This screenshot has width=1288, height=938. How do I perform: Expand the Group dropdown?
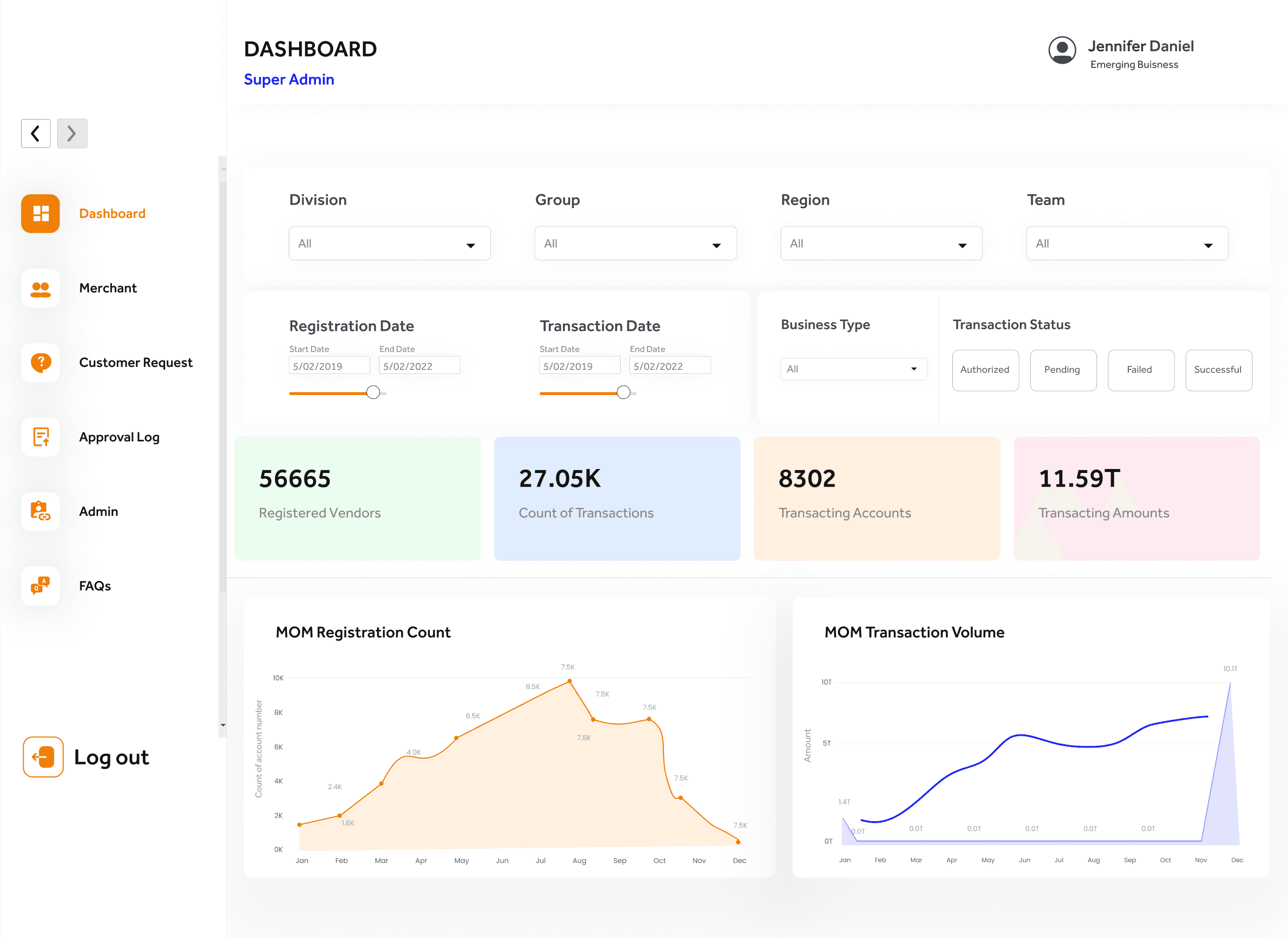pyautogui.click(x=635, y=244)
